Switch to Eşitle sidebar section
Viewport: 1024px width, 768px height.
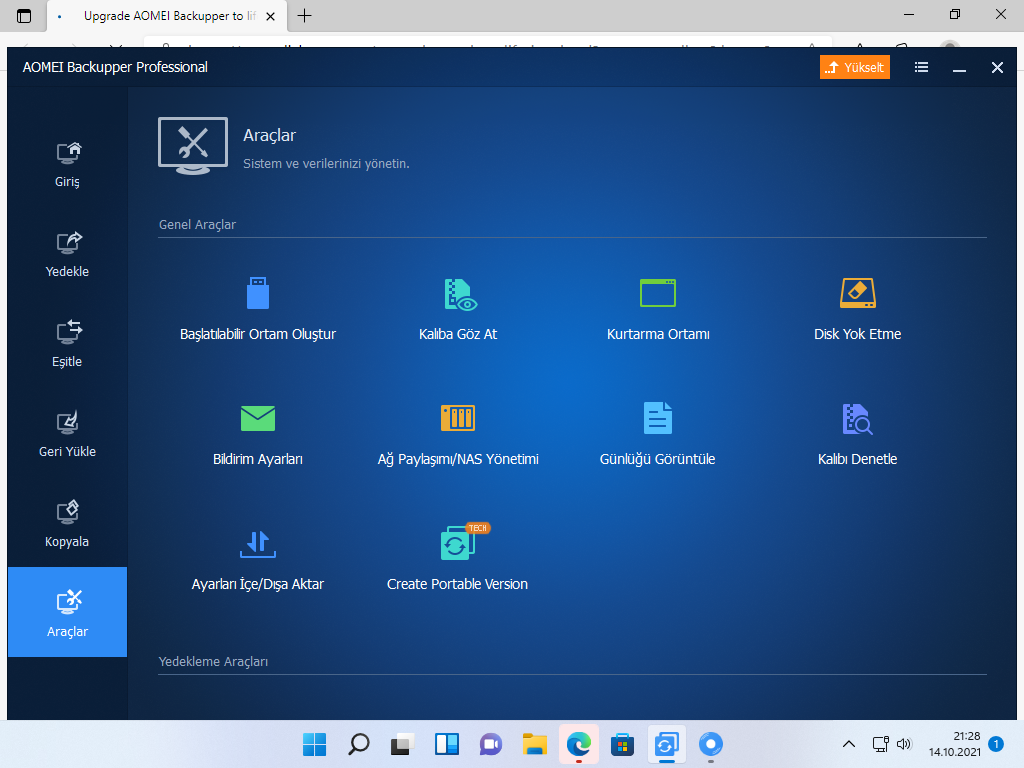pyautogui.click(x=67, y=345)
